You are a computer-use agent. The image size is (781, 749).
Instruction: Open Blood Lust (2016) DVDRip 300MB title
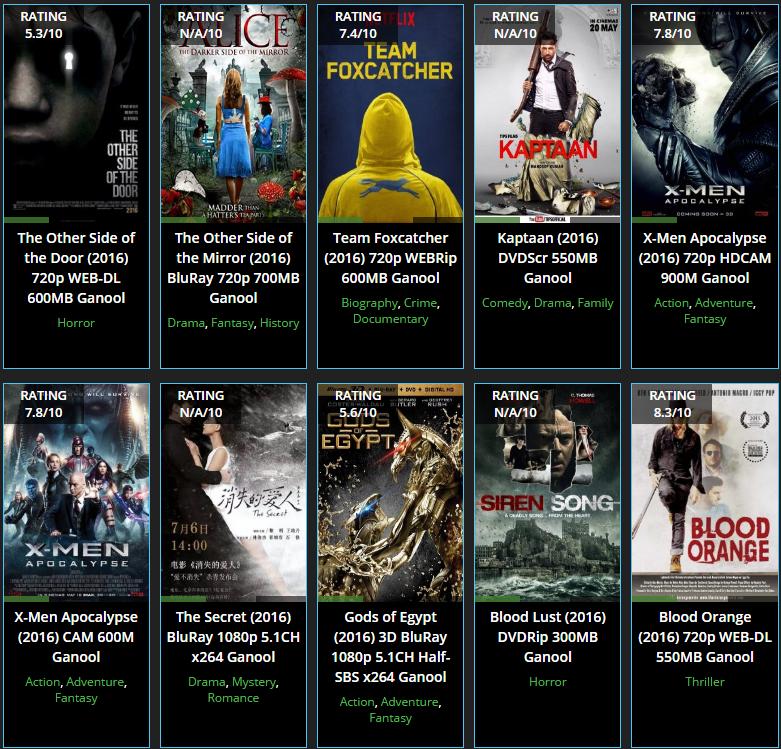pos(547,637)
